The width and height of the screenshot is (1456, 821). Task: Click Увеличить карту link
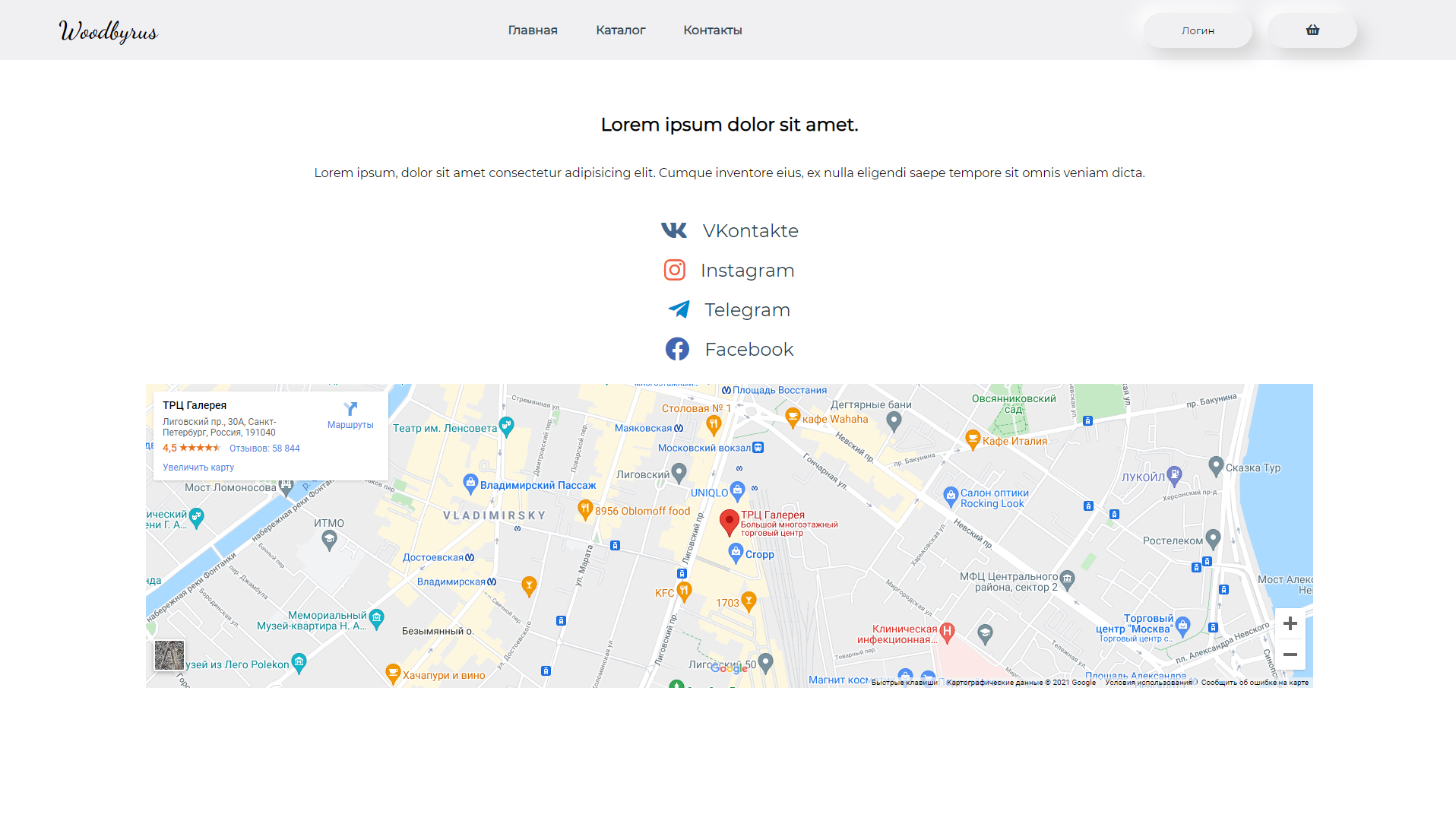click(198, 468)
